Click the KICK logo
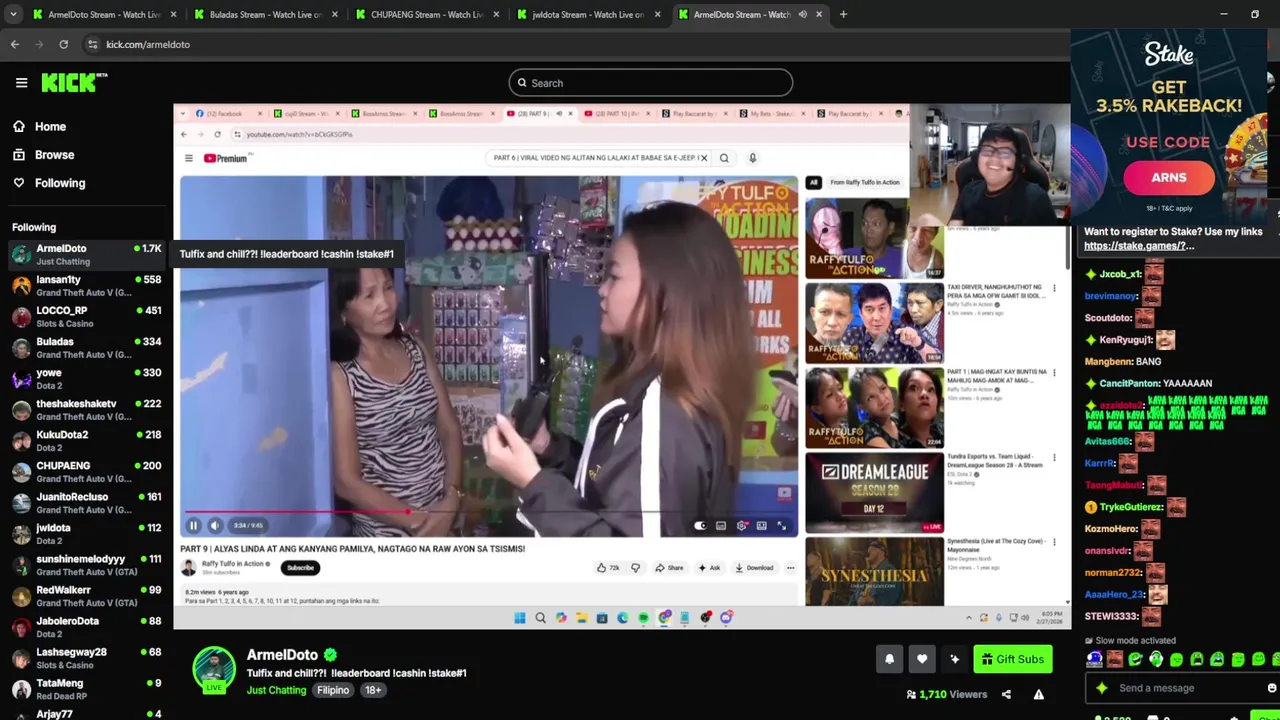This screenshot has width=1280, height=720. (x=73, y=83)
